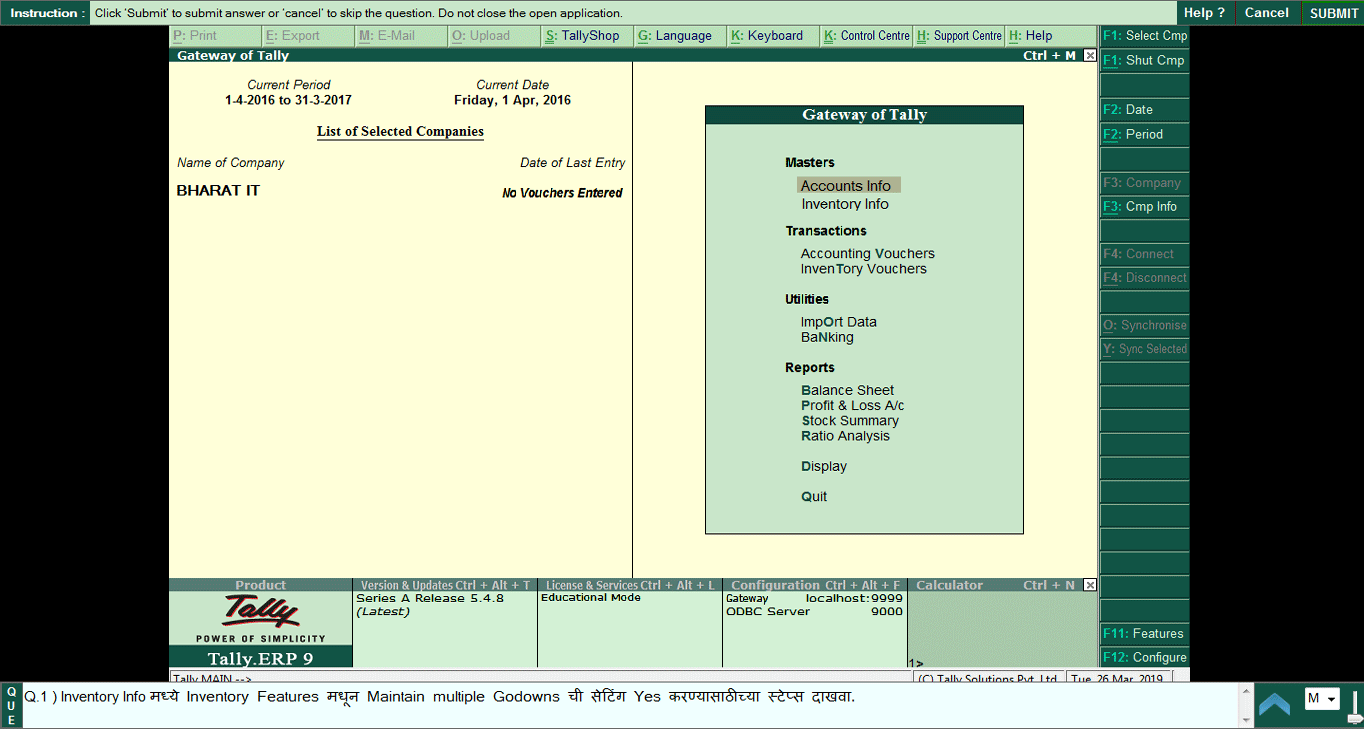
Task: Click the Current Date Friday, 1 Apr, 2016
Action: [x=513, y=100]
